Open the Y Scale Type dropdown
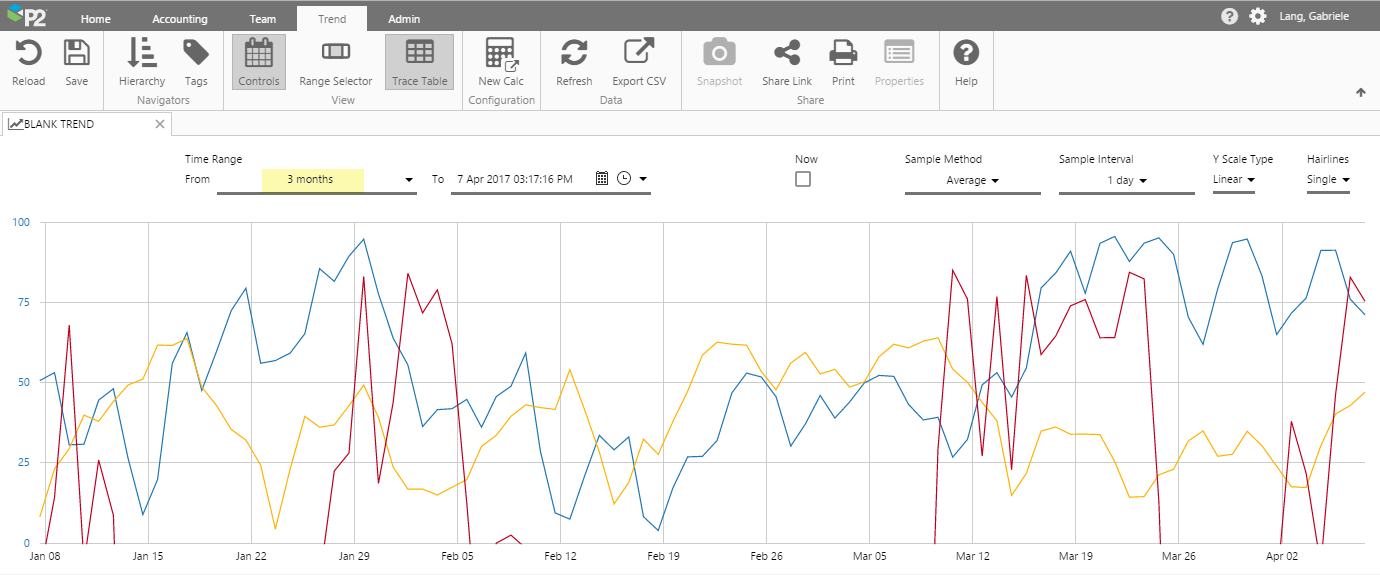The height and width of the screenshot is (575, 1380). [x=1233, y=180]
